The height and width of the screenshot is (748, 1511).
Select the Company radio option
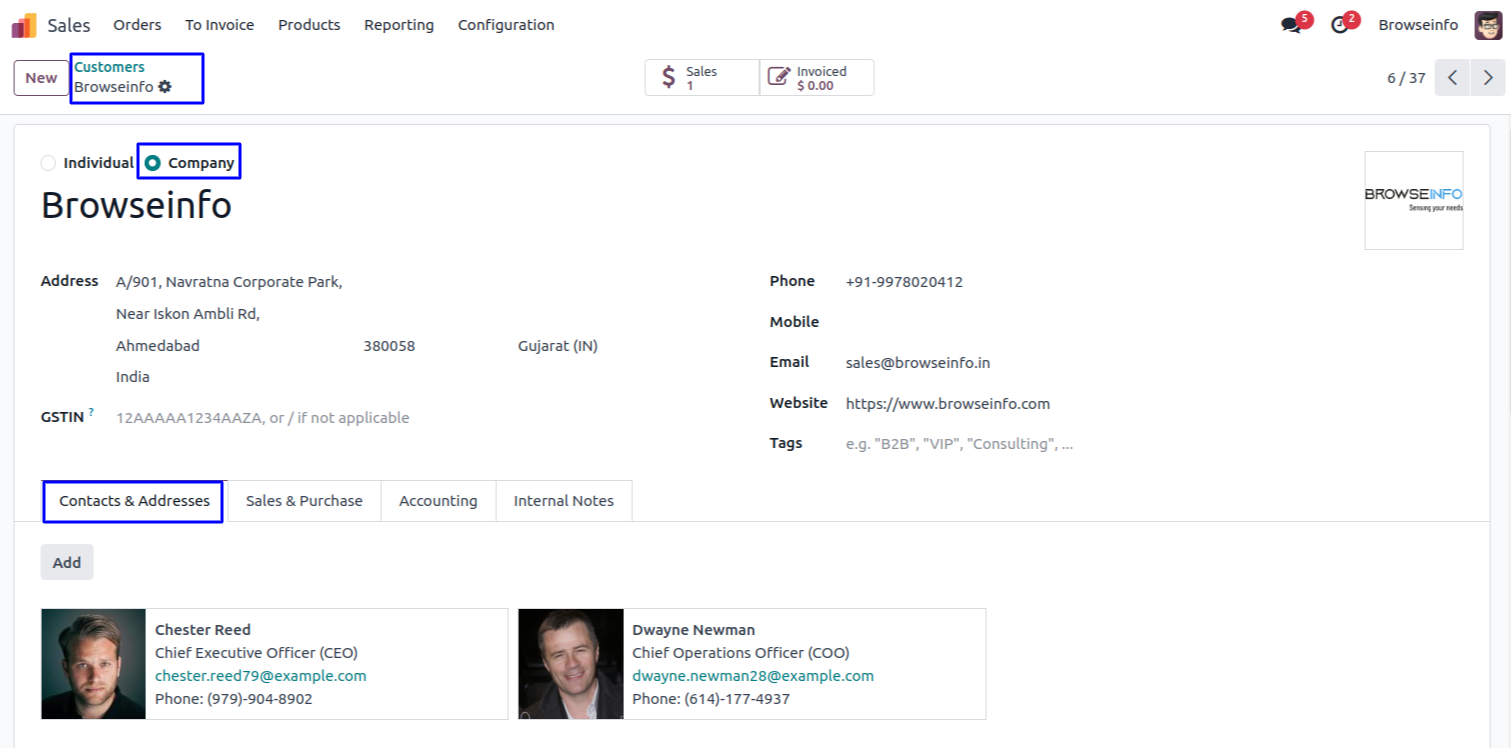pyautogui.click(x=153, y=163)
